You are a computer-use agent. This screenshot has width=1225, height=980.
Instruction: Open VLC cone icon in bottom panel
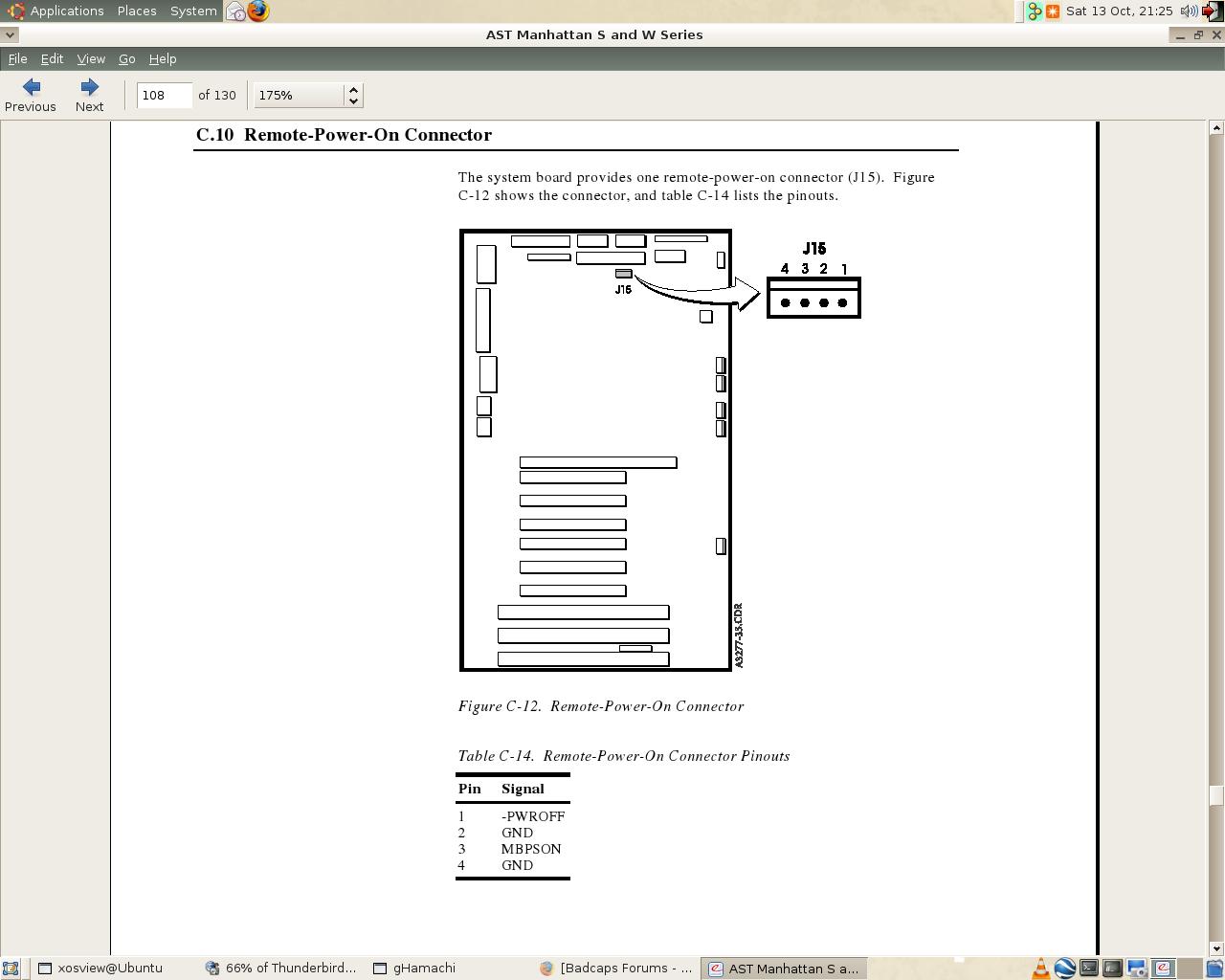[x=1040, y=969]
